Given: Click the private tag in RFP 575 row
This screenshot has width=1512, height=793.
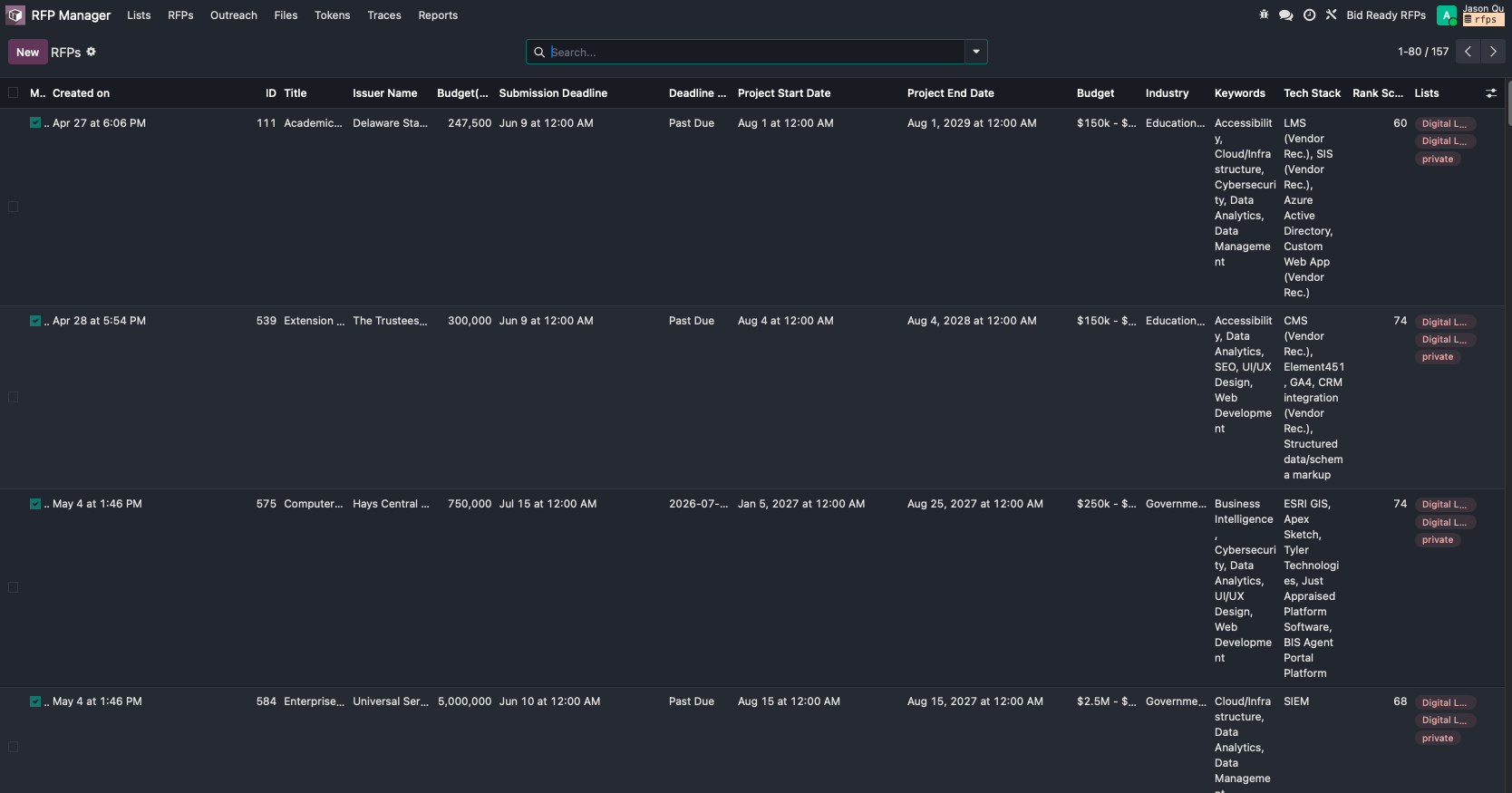Looking at the screenshot, I should pyautogui.click(x=1438, y=540).
